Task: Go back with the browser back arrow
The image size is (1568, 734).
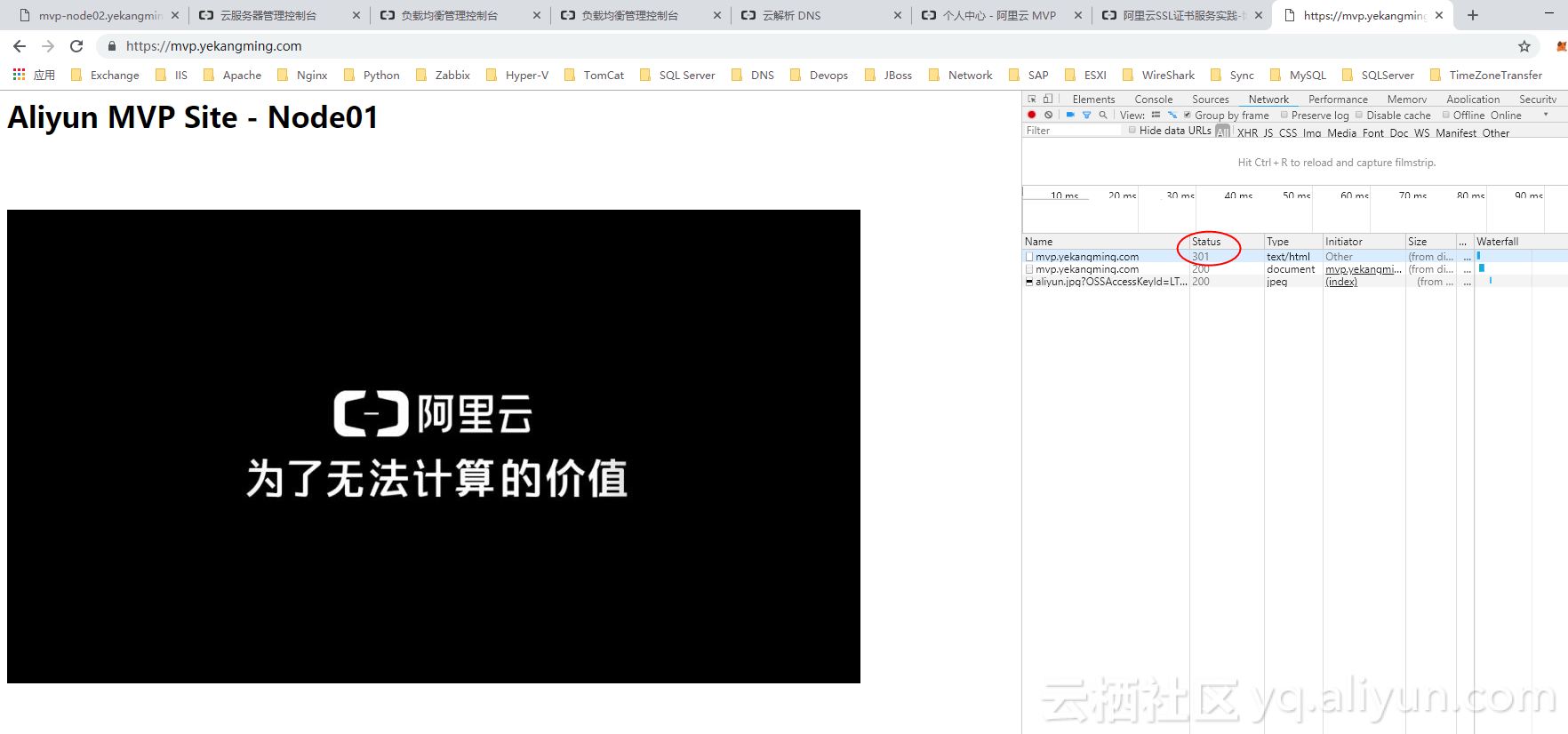Action: click(x=20, y=46)
